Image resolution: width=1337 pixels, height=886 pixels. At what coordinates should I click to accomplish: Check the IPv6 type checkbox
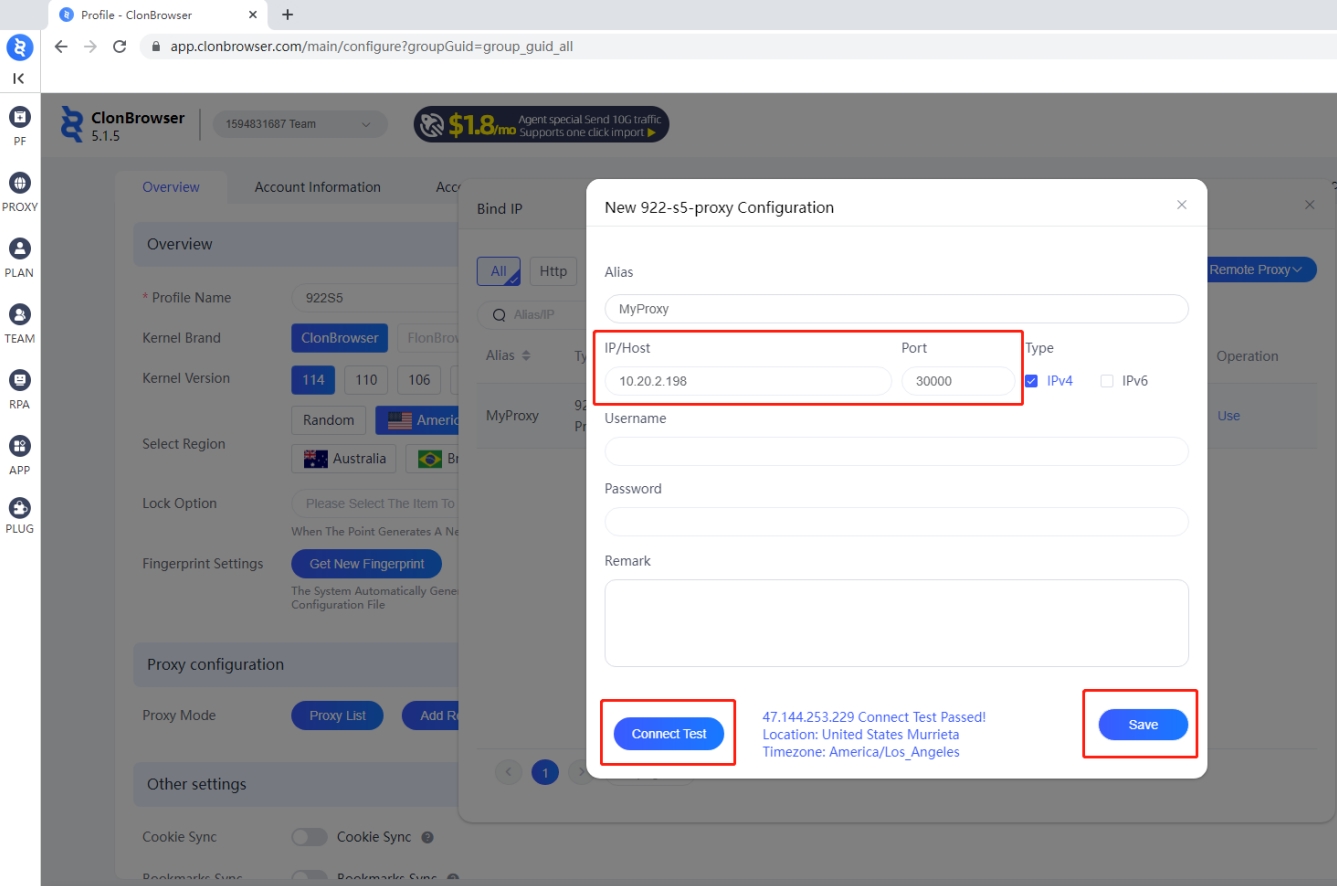pos(1106,381)
